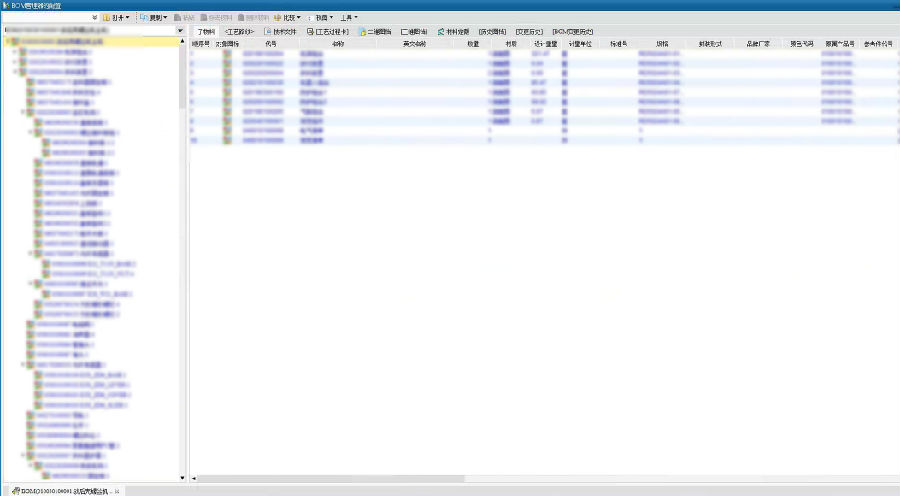Screen dimensions: 900x496
Task: Click the 材质 column header
Action: point(511,44)
